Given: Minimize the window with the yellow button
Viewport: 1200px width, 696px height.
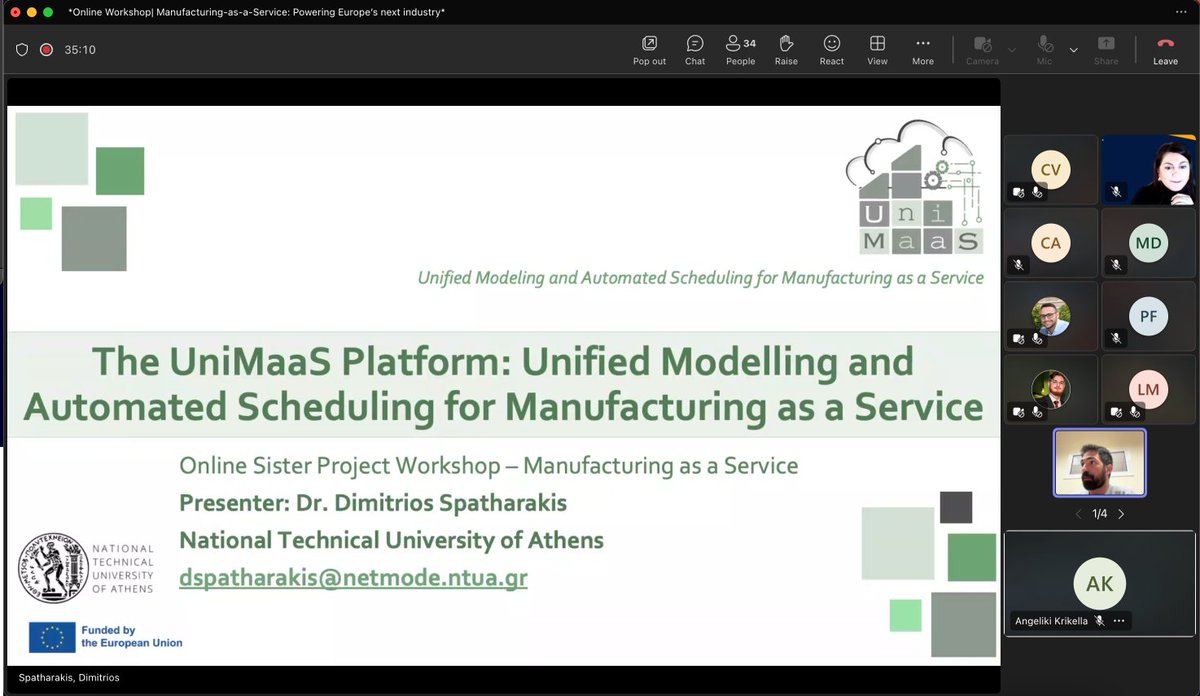Looking at the screenshot, I should point(32,12).
